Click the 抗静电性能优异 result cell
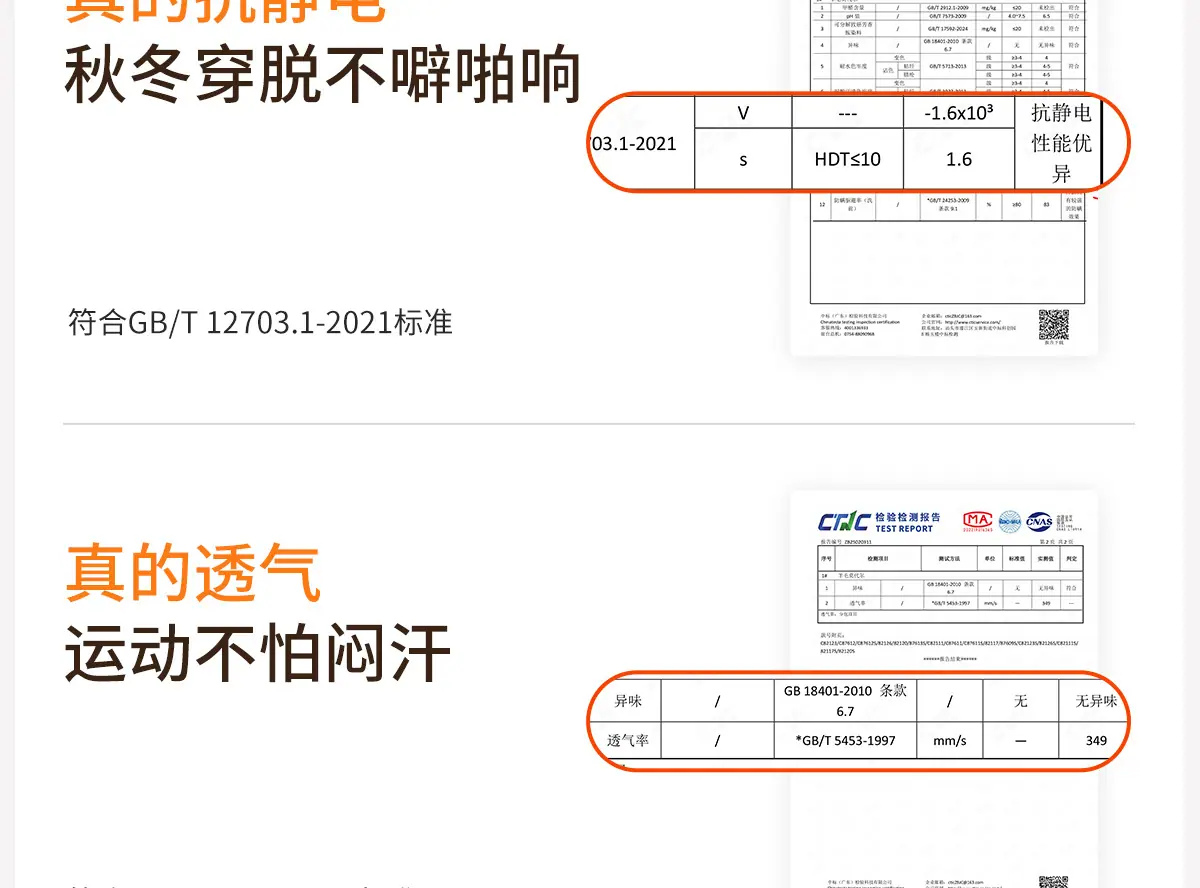Screen dimensions: 1200x888 (1060, 143)
